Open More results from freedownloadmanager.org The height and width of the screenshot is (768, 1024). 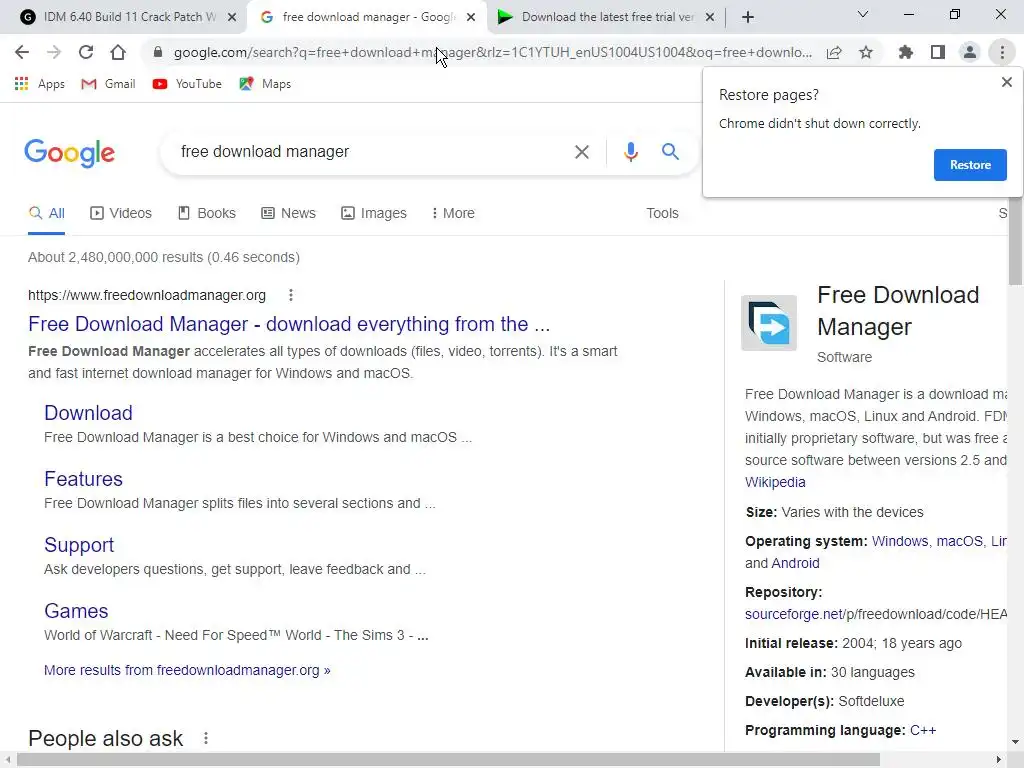187,671
